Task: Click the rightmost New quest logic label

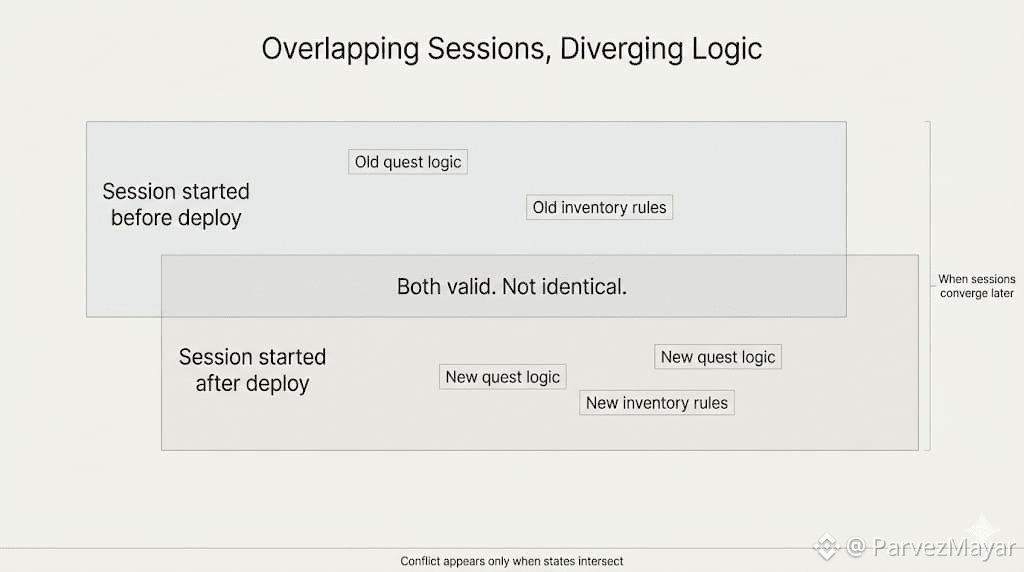Action: 718,357
